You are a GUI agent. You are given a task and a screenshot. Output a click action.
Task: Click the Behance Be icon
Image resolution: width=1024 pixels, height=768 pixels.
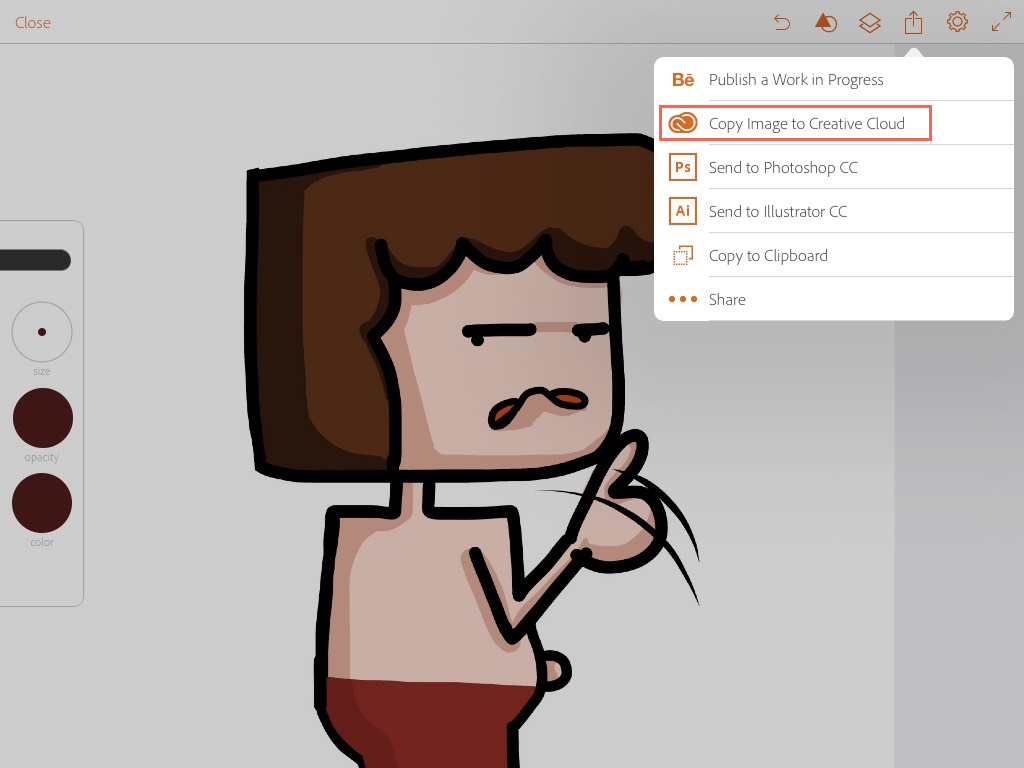tap(683, 80)
